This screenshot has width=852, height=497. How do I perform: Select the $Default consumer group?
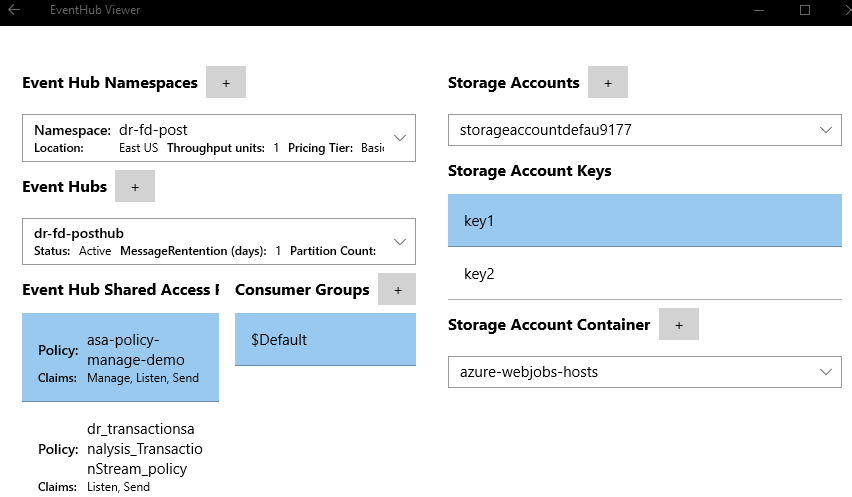click(325, 339)
